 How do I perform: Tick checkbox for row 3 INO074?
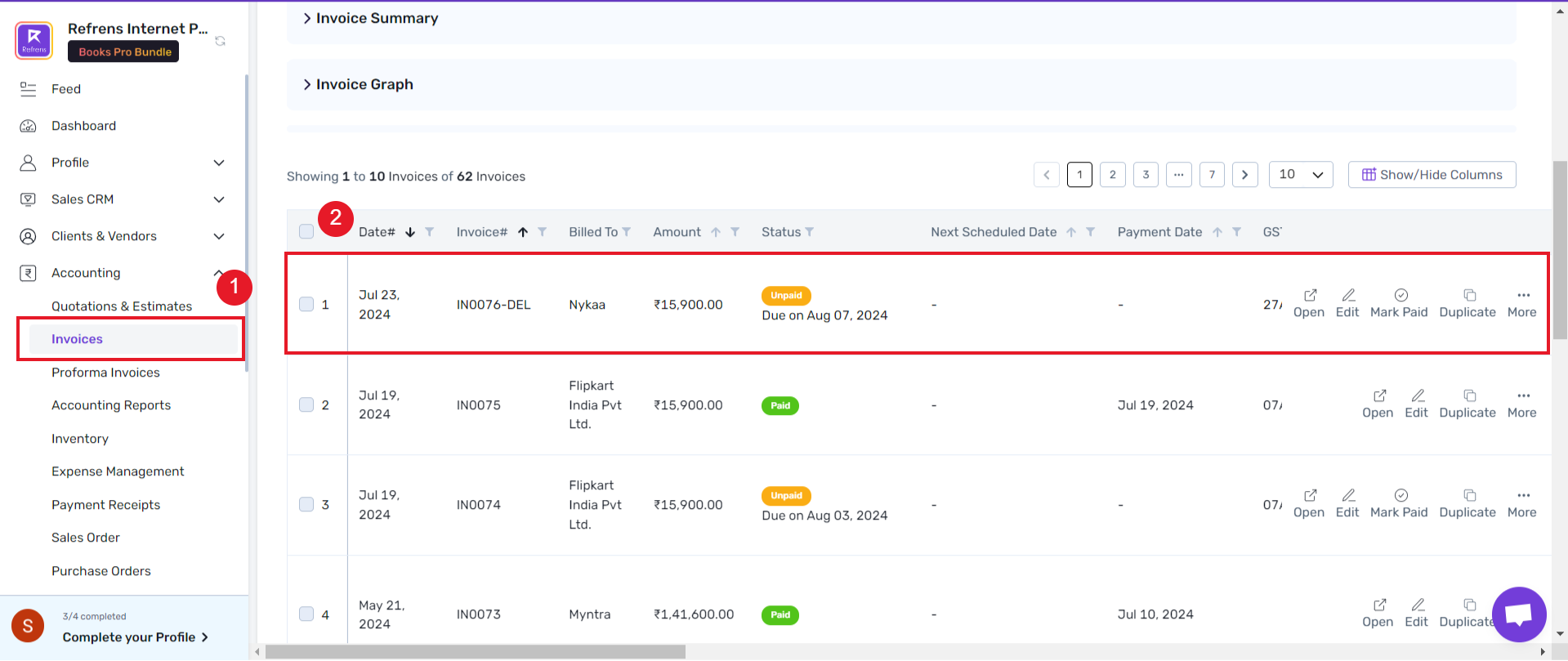pos(306,504)
